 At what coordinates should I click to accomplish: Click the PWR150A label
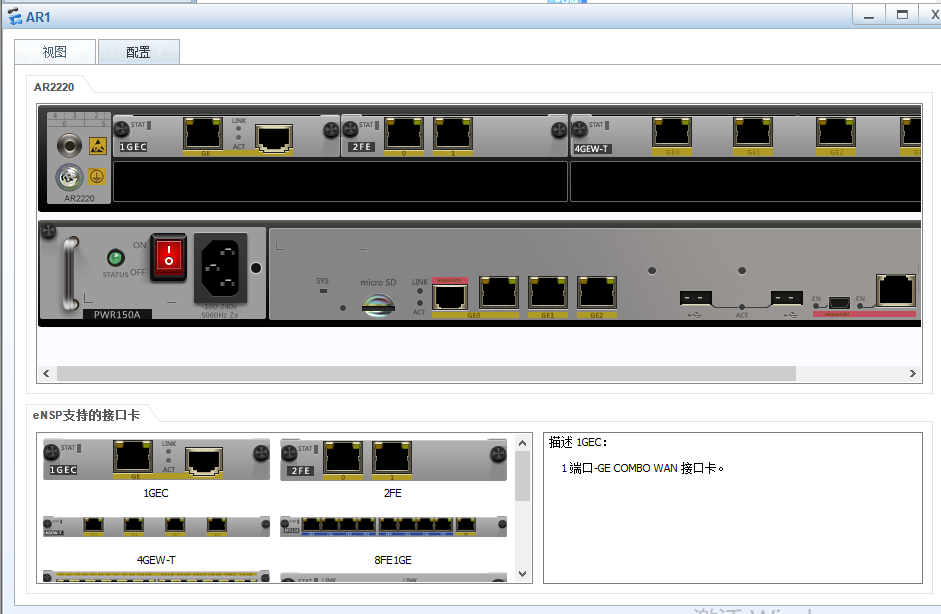pos(117,315)
